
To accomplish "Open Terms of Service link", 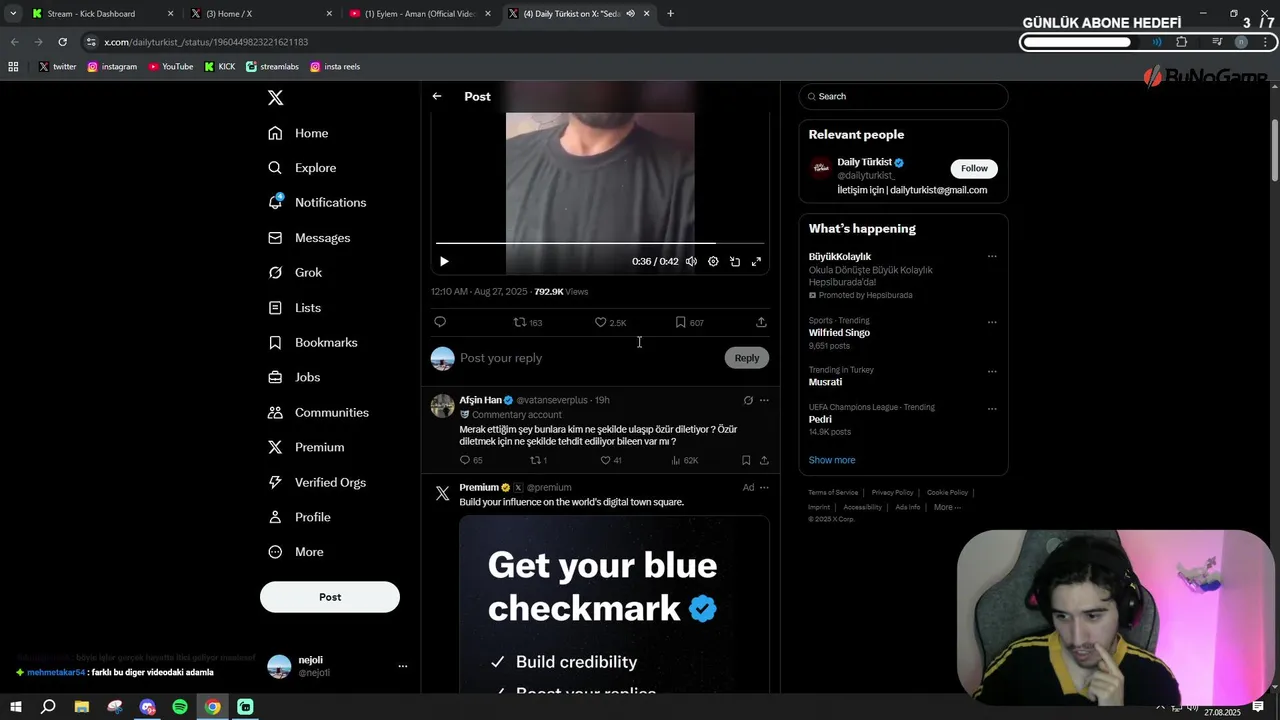I will tap(833, 492).
